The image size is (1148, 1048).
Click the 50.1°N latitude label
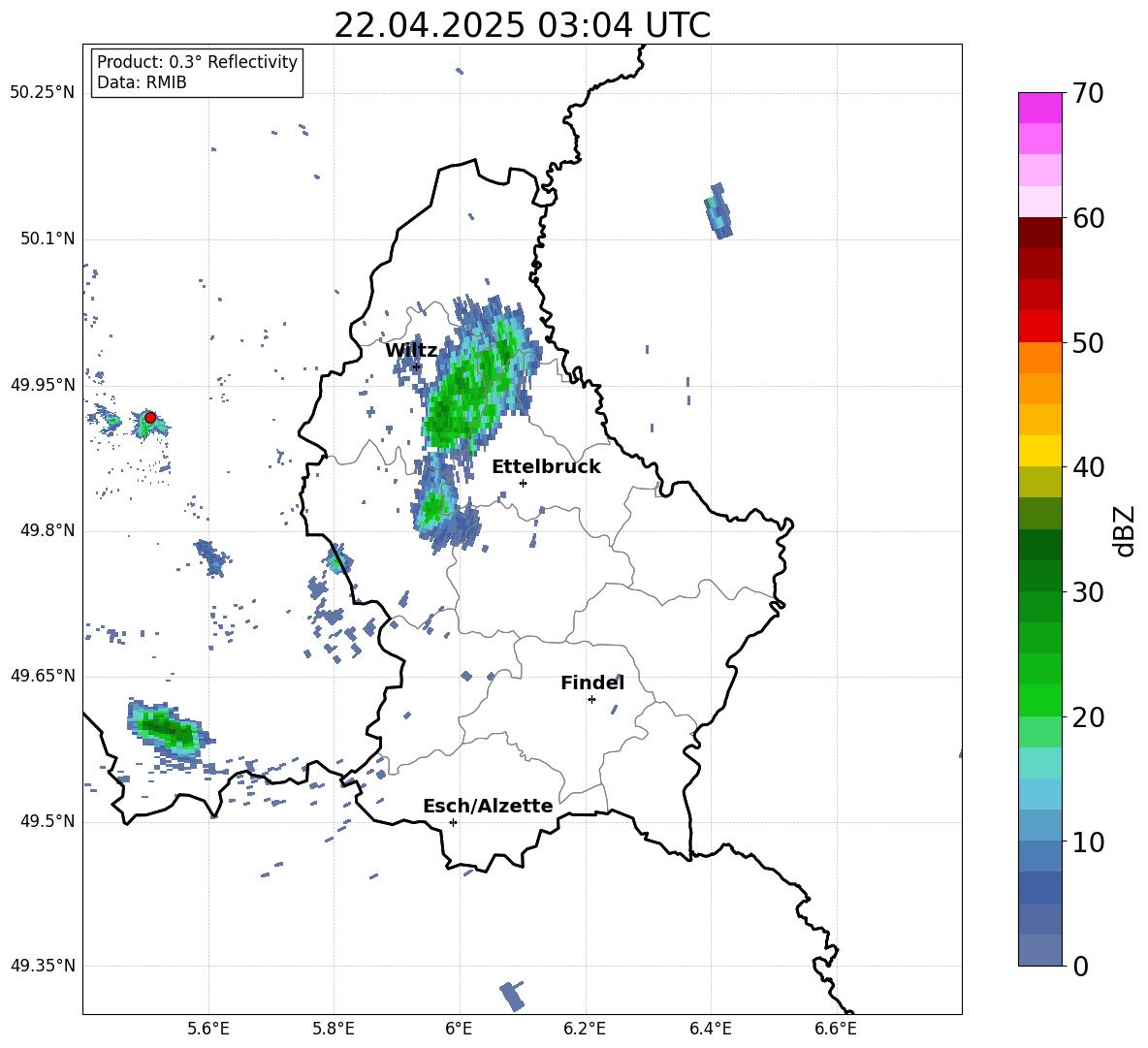point(47,238)
